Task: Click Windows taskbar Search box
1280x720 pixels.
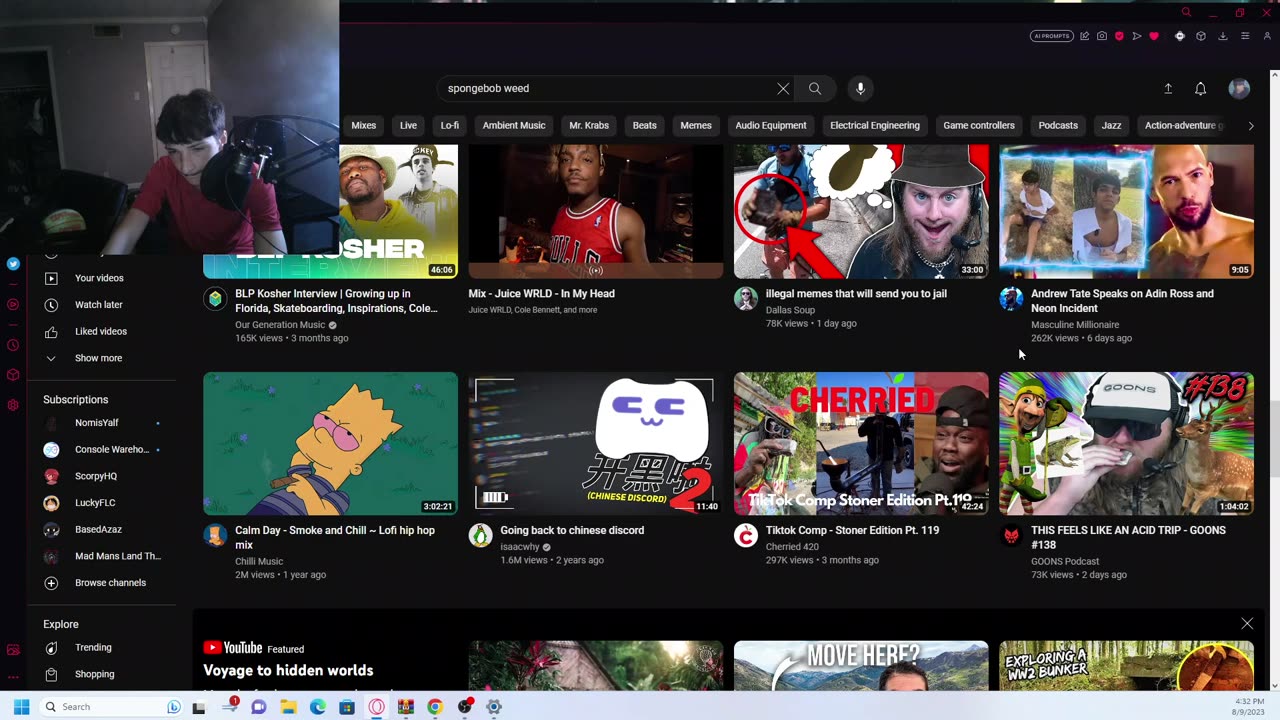Action: coord(112,707)
